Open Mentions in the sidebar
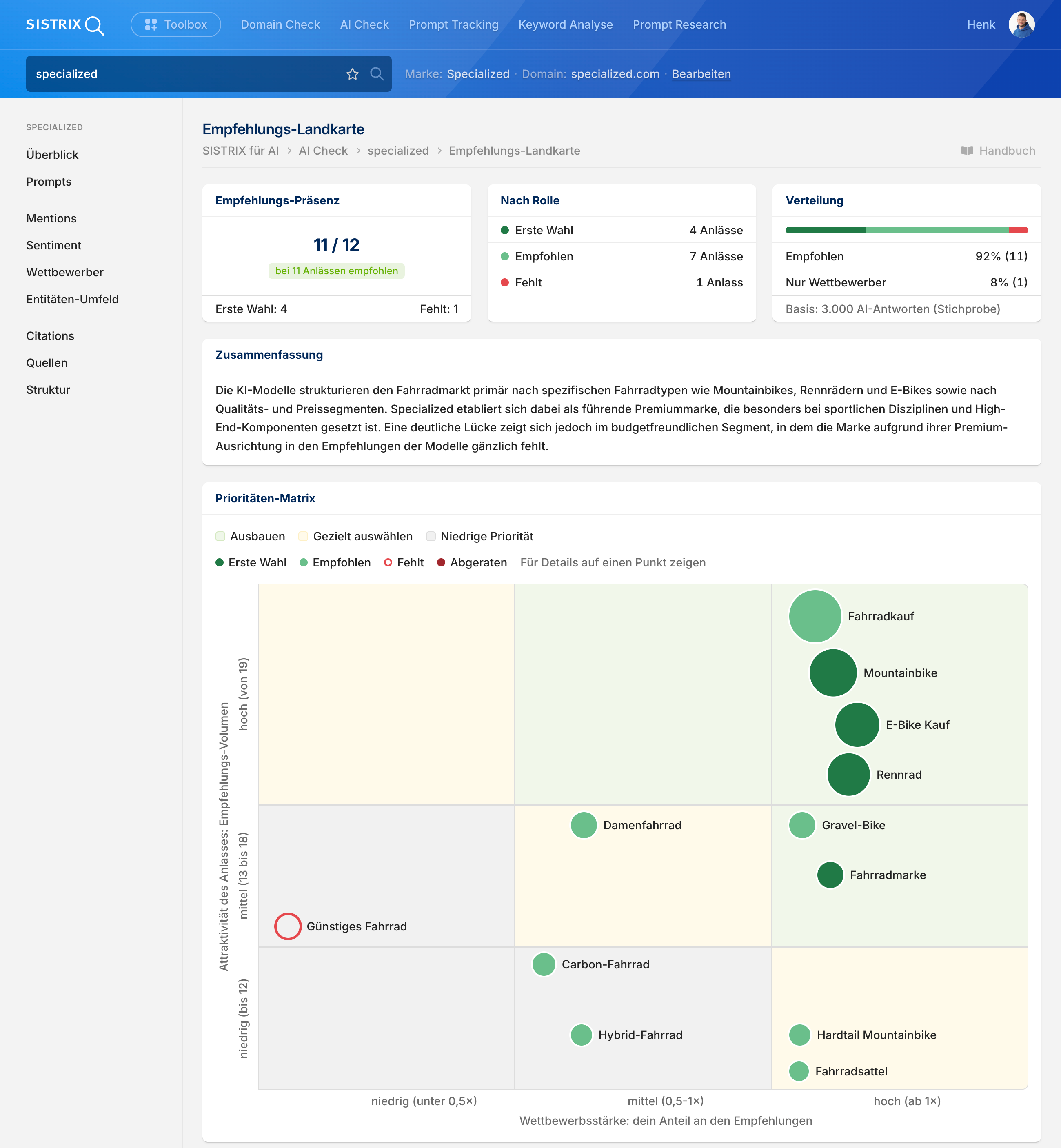The height and width of the screenshot is (1148, 1061). [x=51, y=218]
